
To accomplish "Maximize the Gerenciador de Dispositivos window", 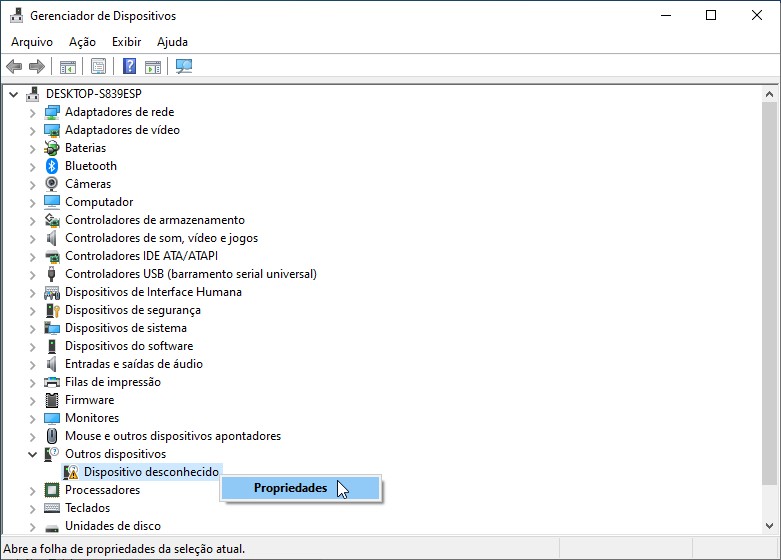I will [711, 15].
